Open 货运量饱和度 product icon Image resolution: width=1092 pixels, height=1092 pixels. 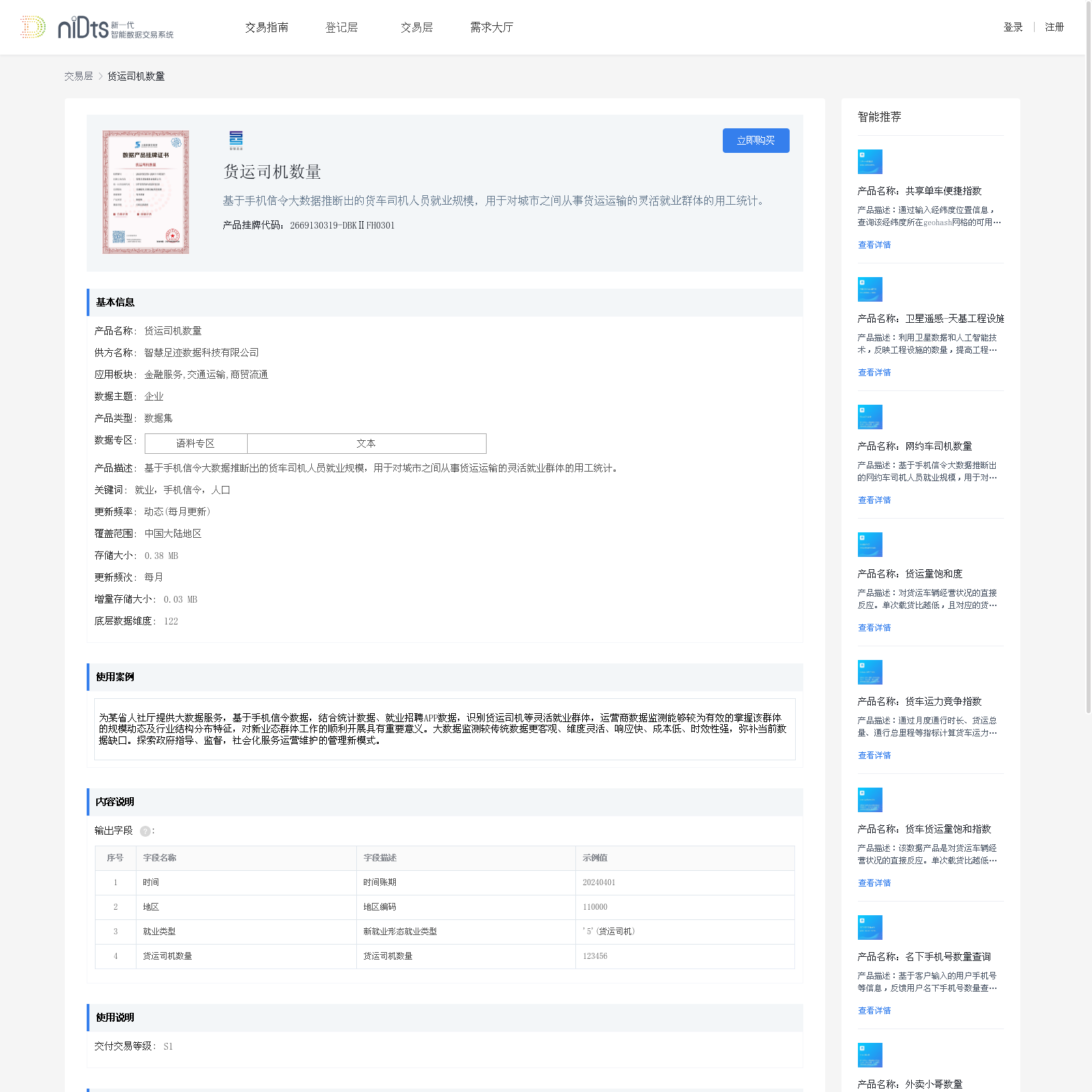pos(870,545)
